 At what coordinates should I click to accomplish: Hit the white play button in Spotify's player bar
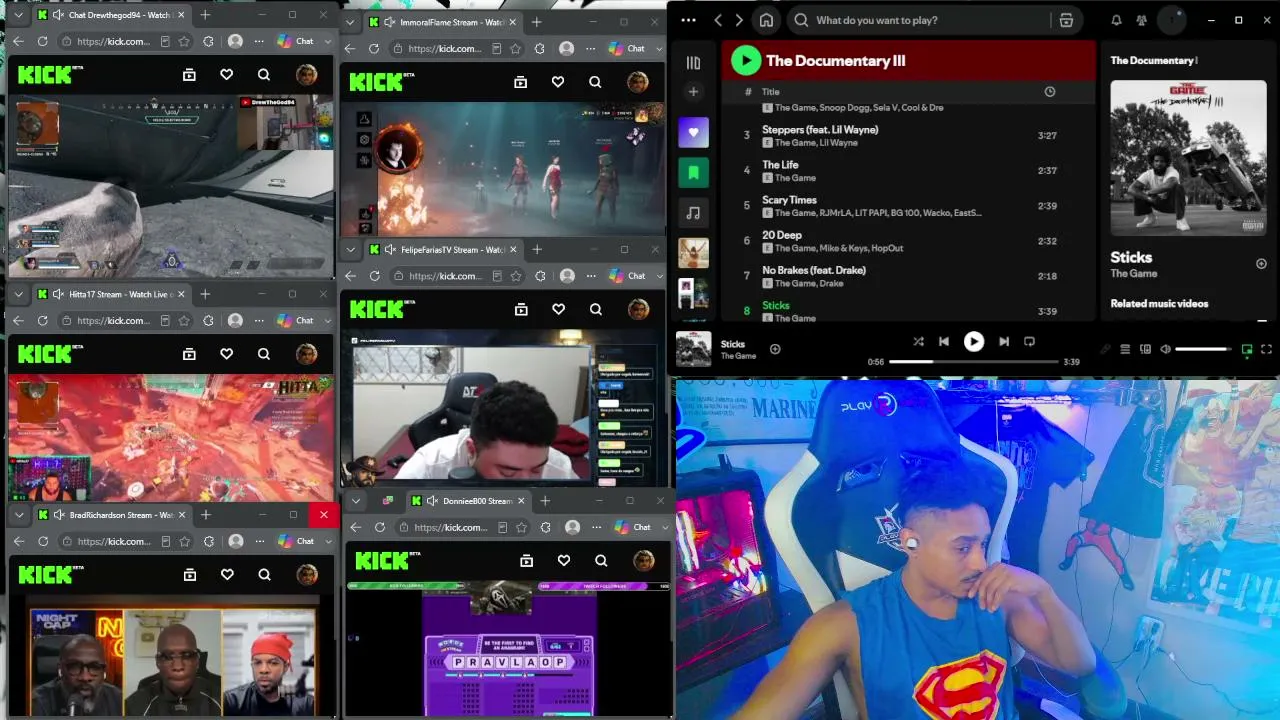(973, 342)
